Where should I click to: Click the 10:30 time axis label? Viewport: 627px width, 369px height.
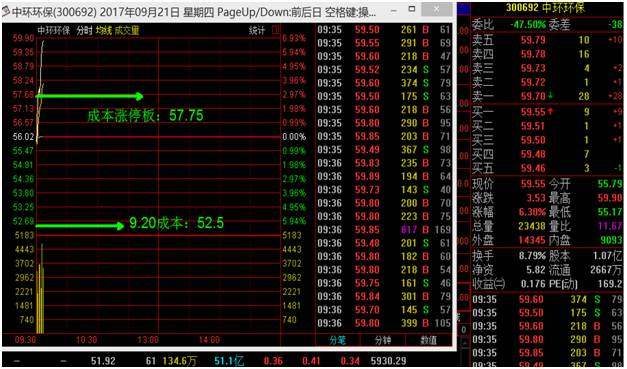click(x=86, y=340)
